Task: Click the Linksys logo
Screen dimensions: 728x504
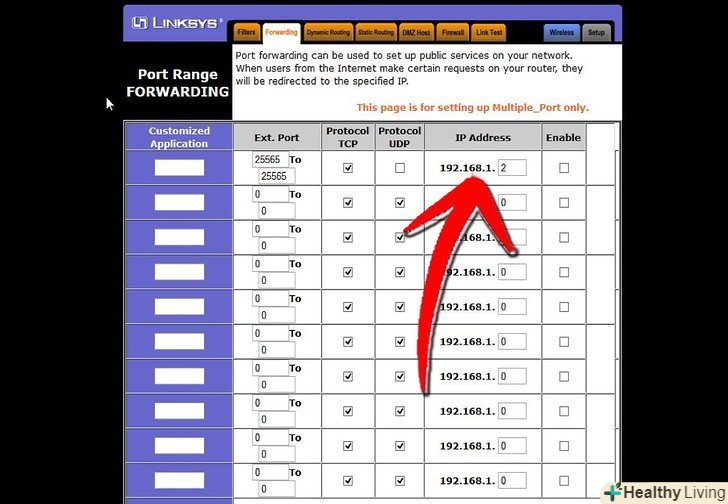Action: point(177,23)
